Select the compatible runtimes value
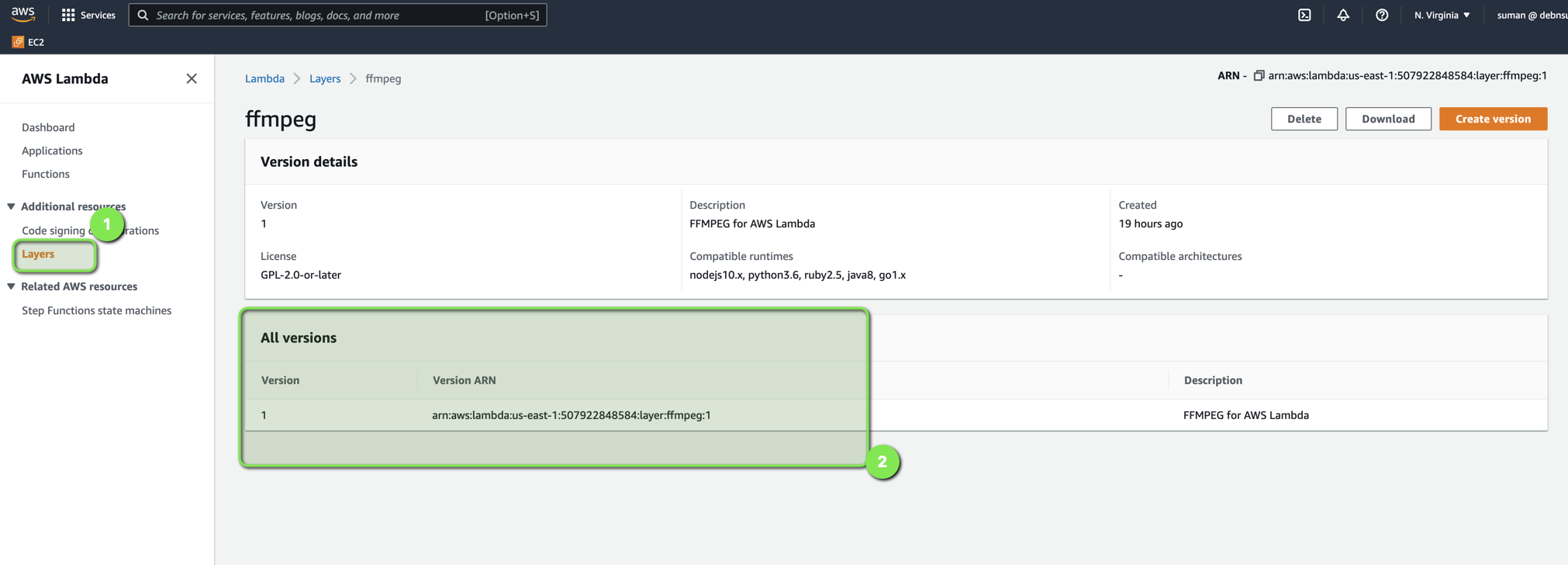Image resolution: width=1568 pixels, height=565 pixels. (x=797, y=275)
